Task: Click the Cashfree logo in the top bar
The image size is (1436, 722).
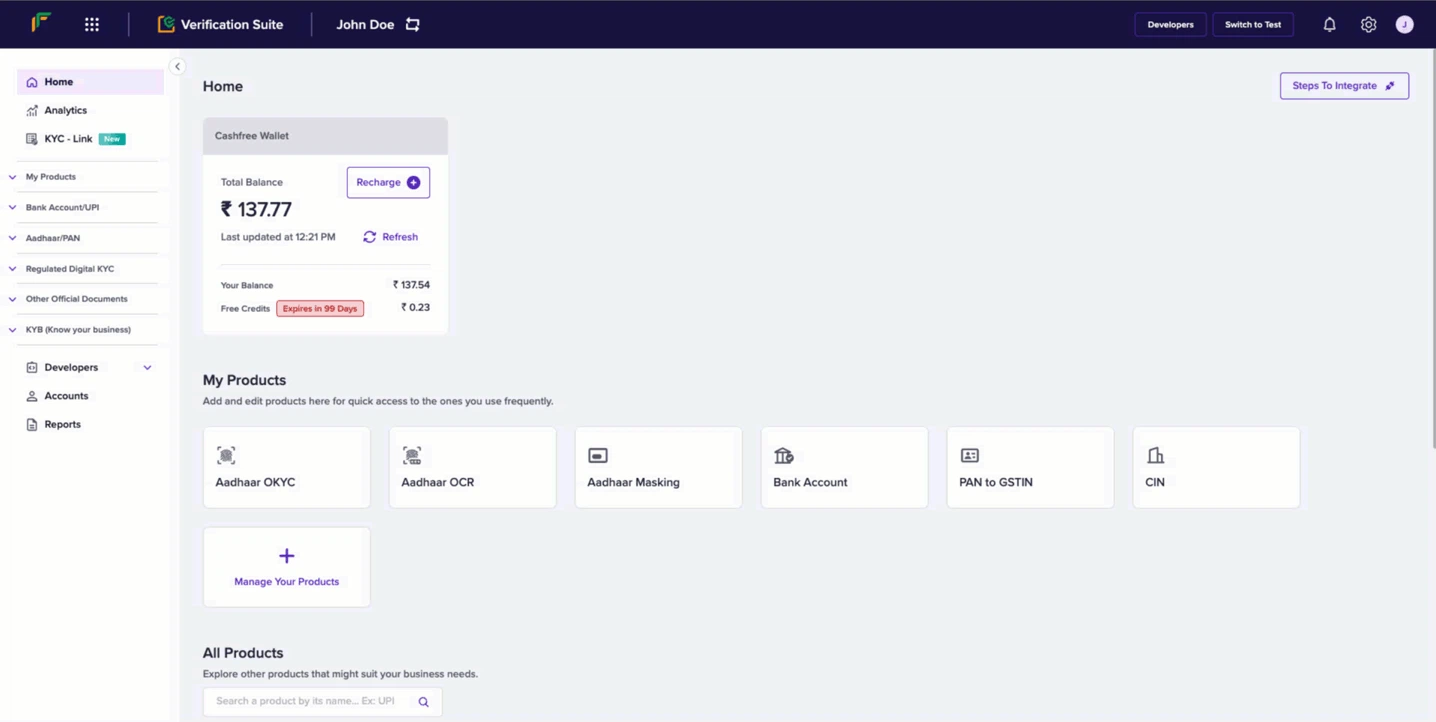Action: click(41, 23)
